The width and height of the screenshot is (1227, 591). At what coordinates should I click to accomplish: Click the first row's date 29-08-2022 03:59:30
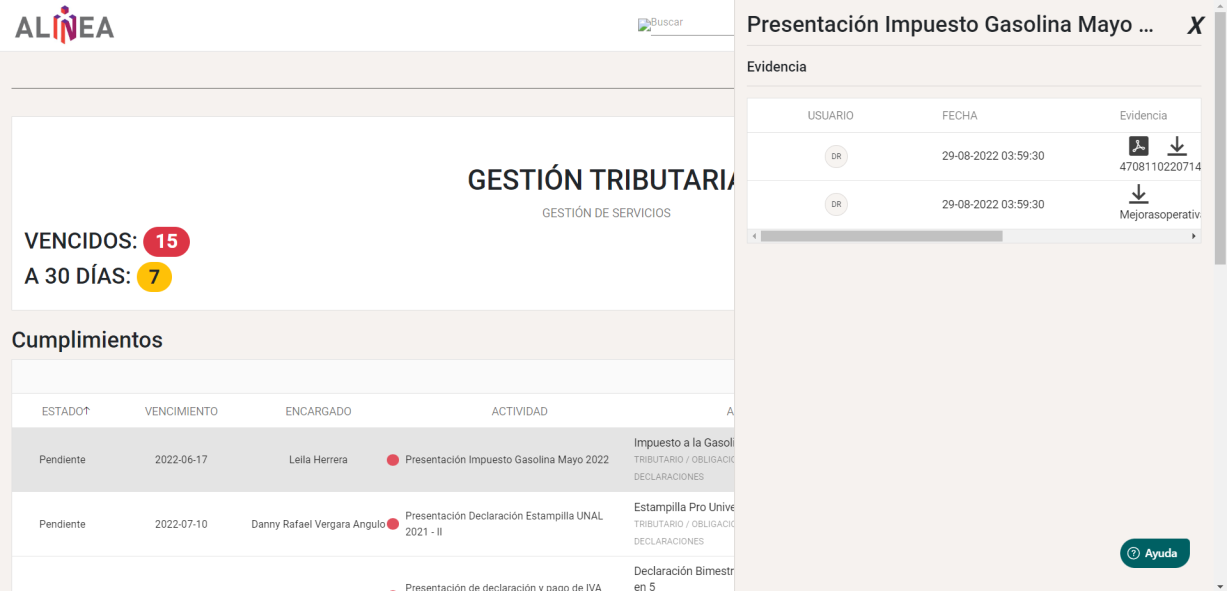[993, 156]
